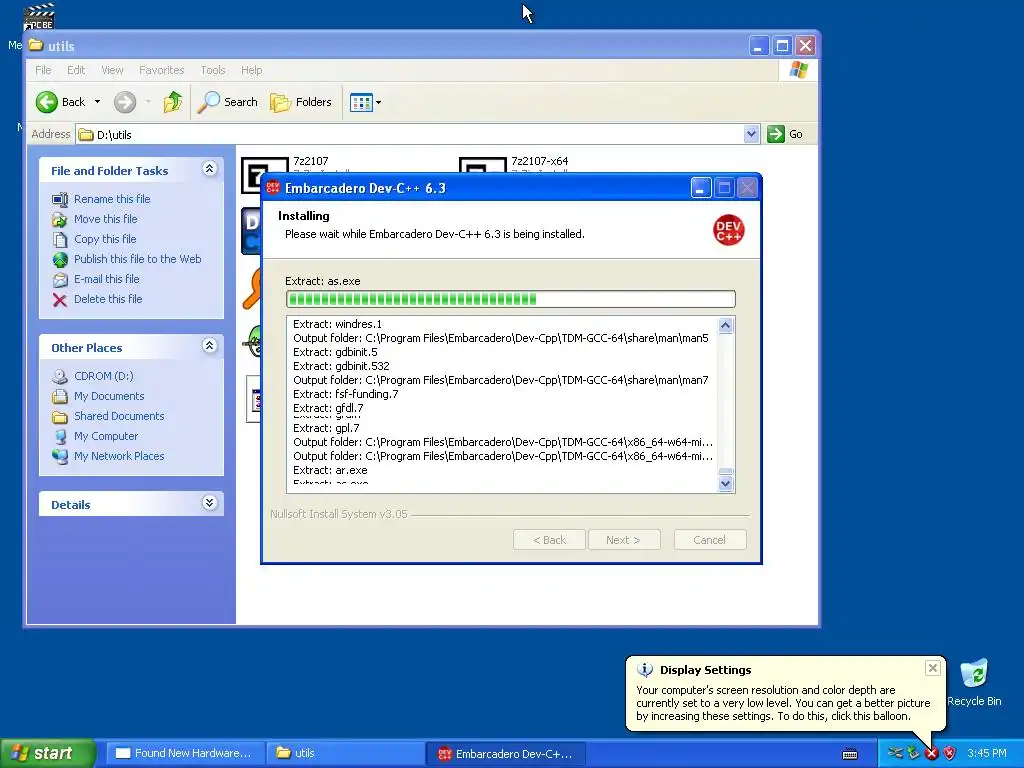Click the Back arrow in utils window

coord(47,102)
